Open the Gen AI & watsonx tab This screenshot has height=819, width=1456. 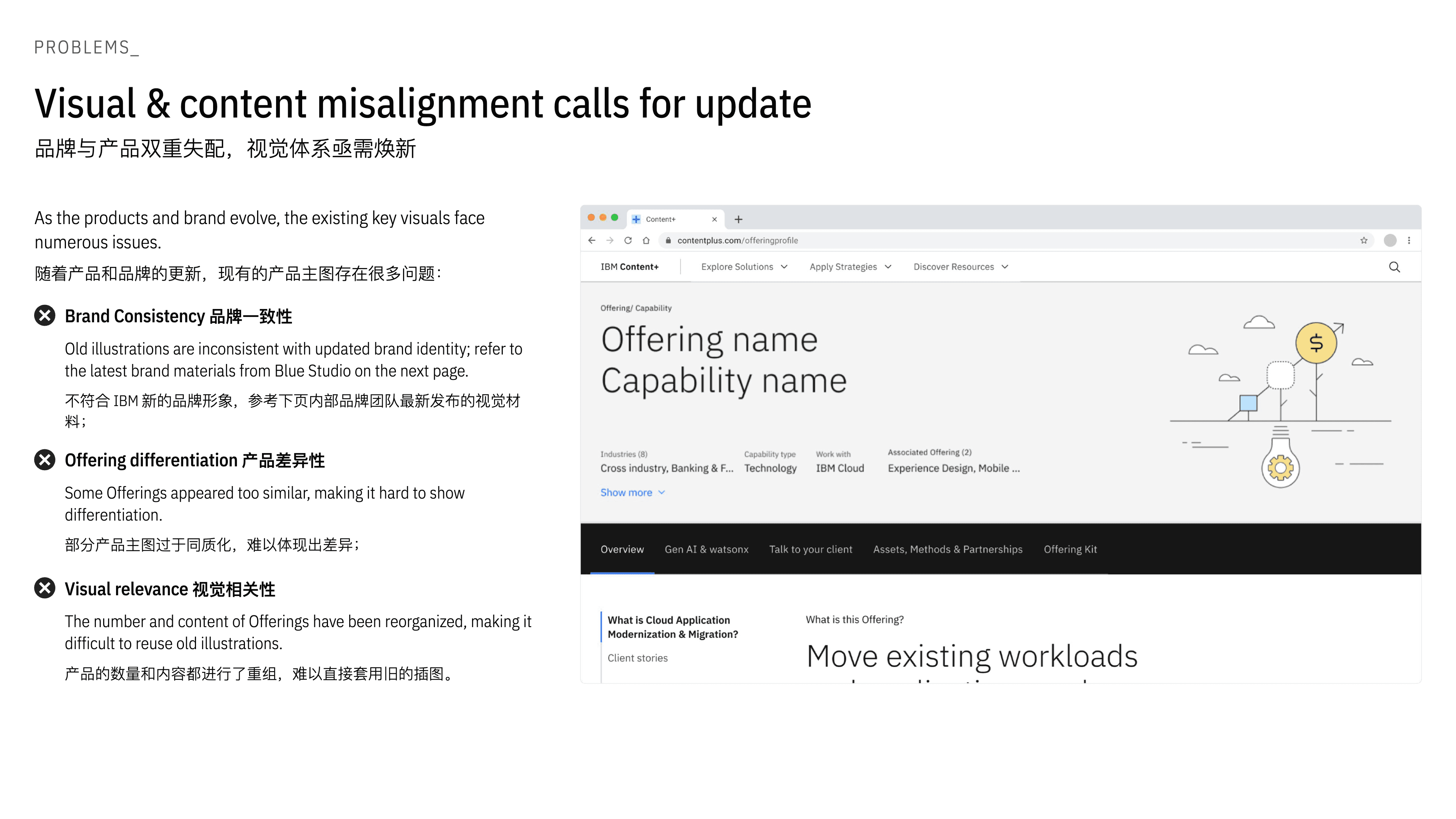coord(706,549)
